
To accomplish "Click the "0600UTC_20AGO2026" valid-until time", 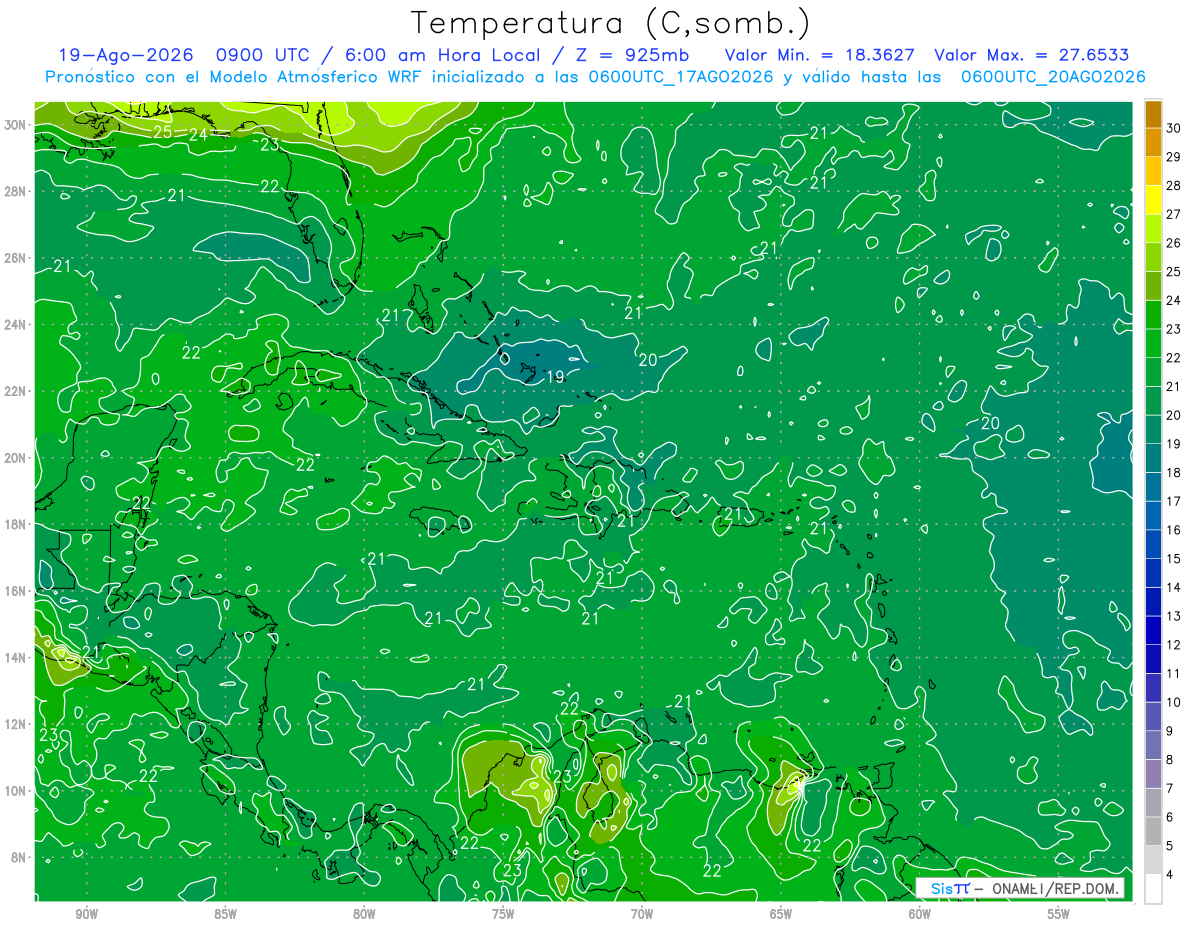I will click(x=1053, y=77).
